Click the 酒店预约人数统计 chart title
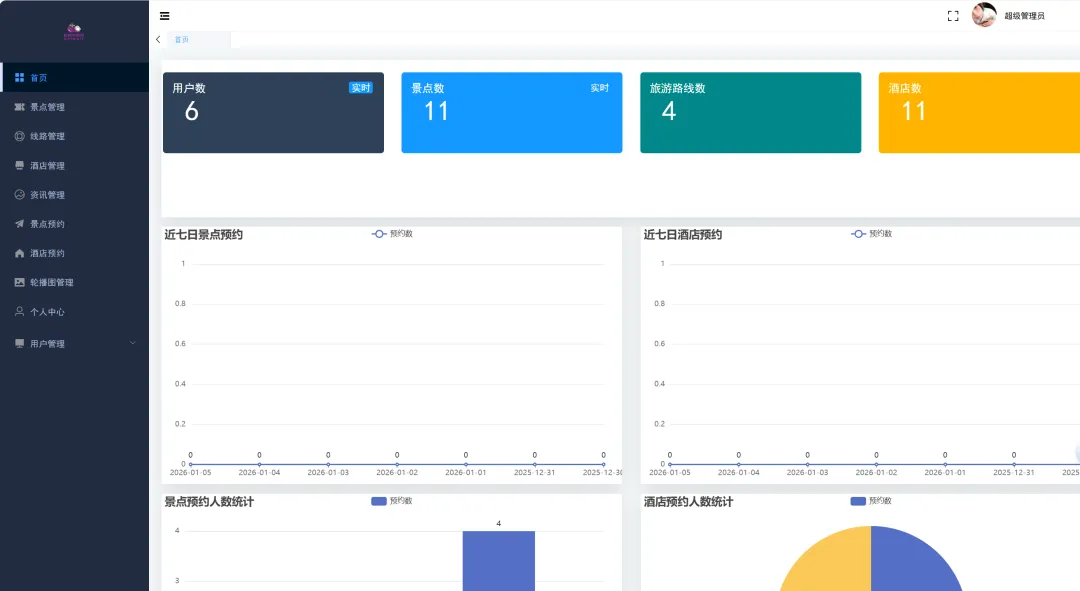Image resolution: width=1080 pixels, height=591 pixels. point(688,502)
